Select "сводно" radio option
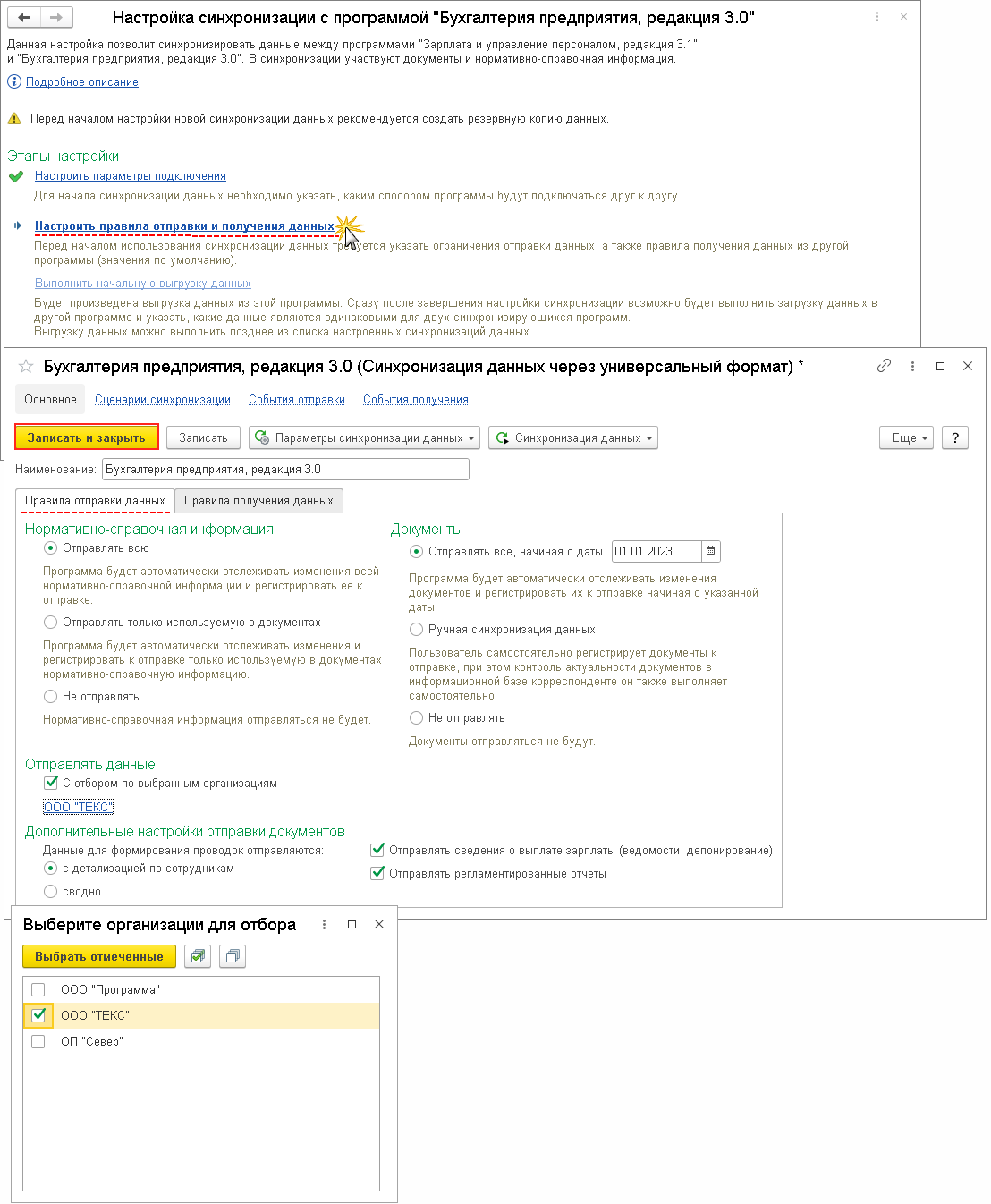Screen dimensions: 991x1204 pos(51,891)
